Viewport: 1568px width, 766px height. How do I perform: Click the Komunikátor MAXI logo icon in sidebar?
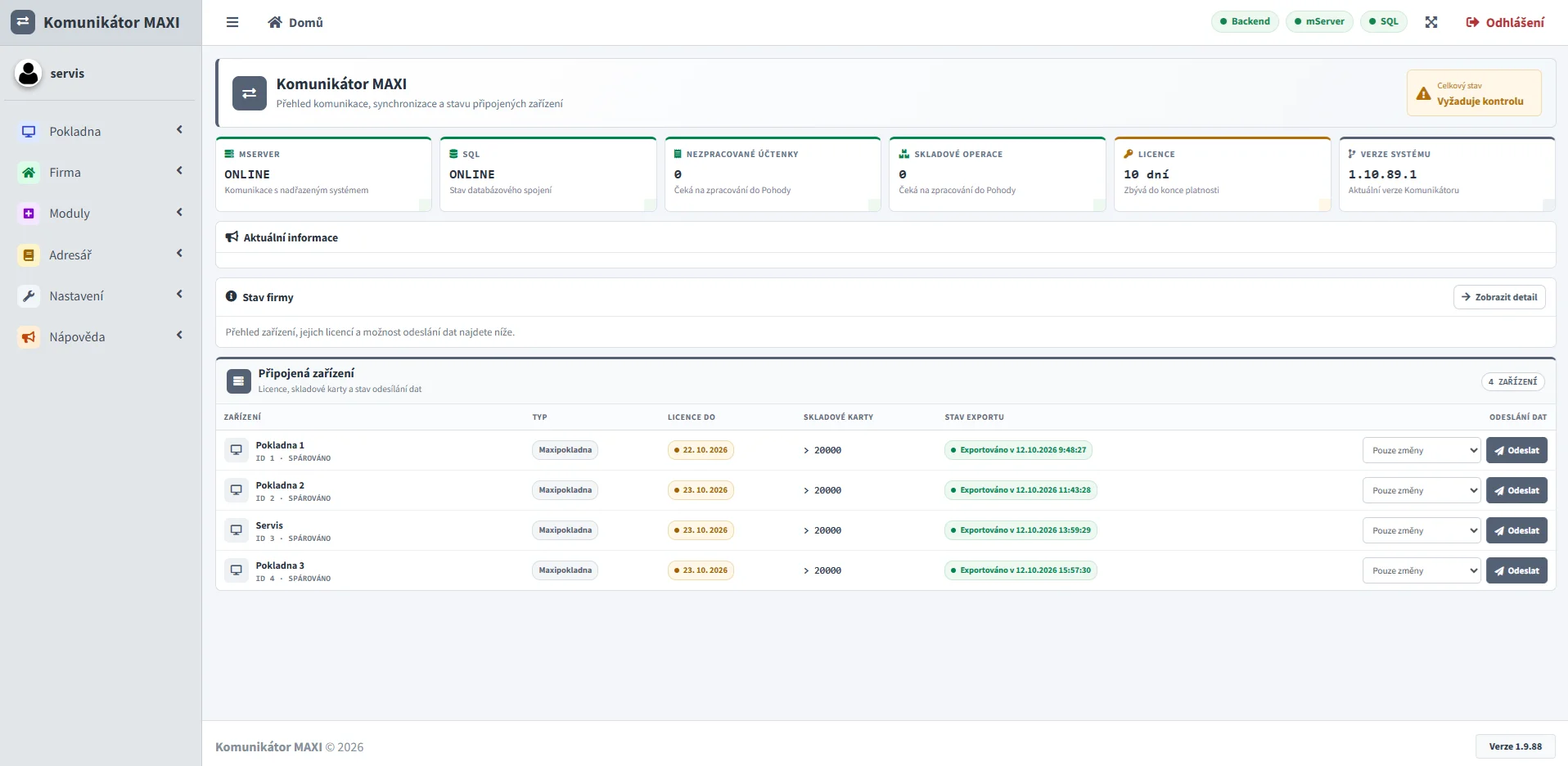pos(23,22)
